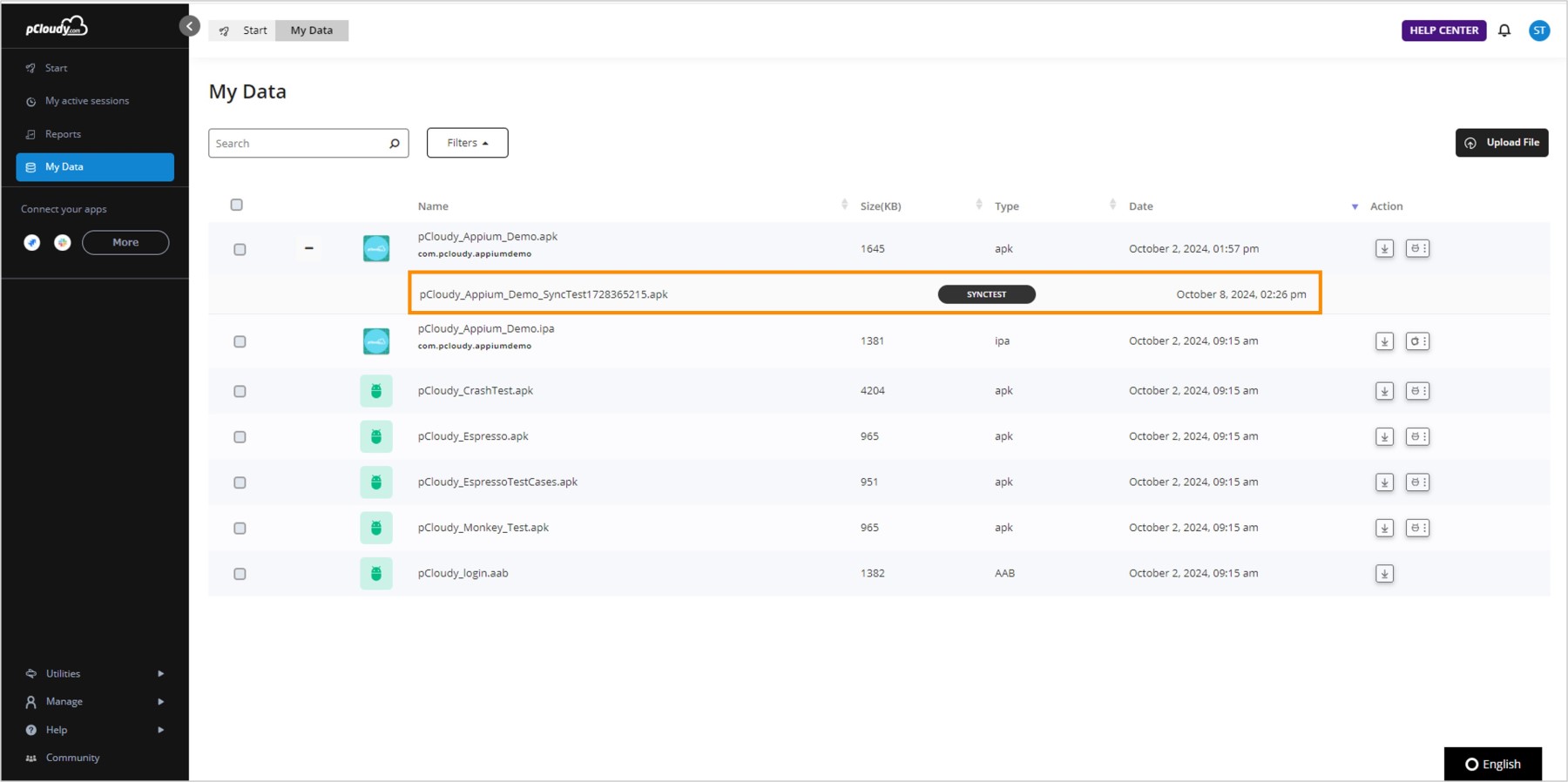Open more actions for pCloudy_EspressoTestCases.apk
The image size is (1568, 782).
pos(1417,482)
